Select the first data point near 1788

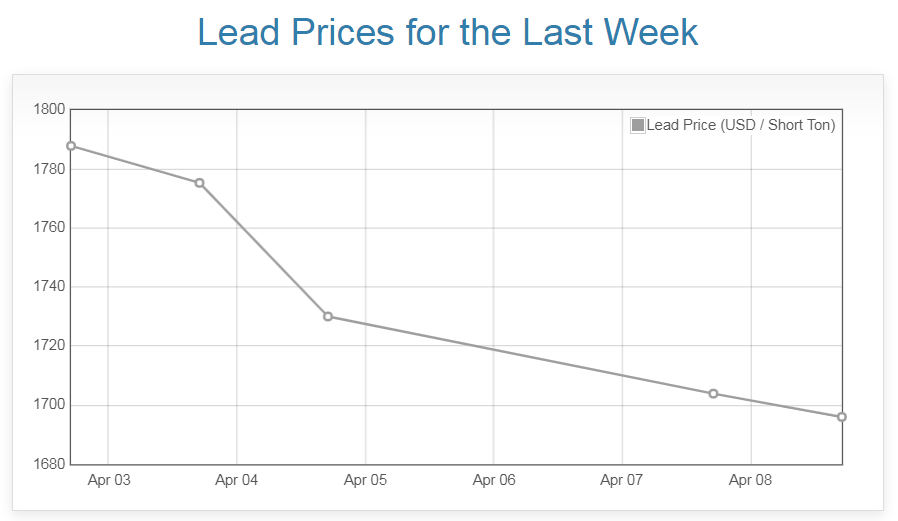click(71, 146)
